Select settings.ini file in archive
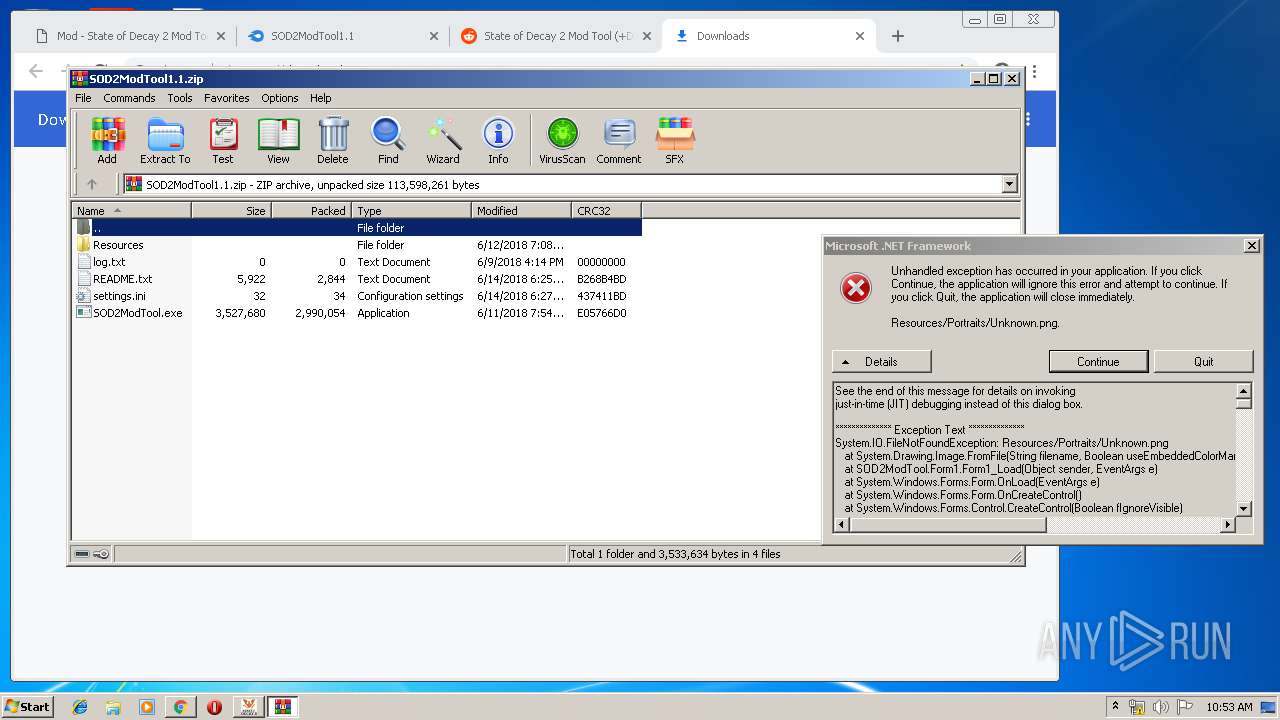Image resolution: width=1280 pixels, height=720 pixels. click(356, 296)
